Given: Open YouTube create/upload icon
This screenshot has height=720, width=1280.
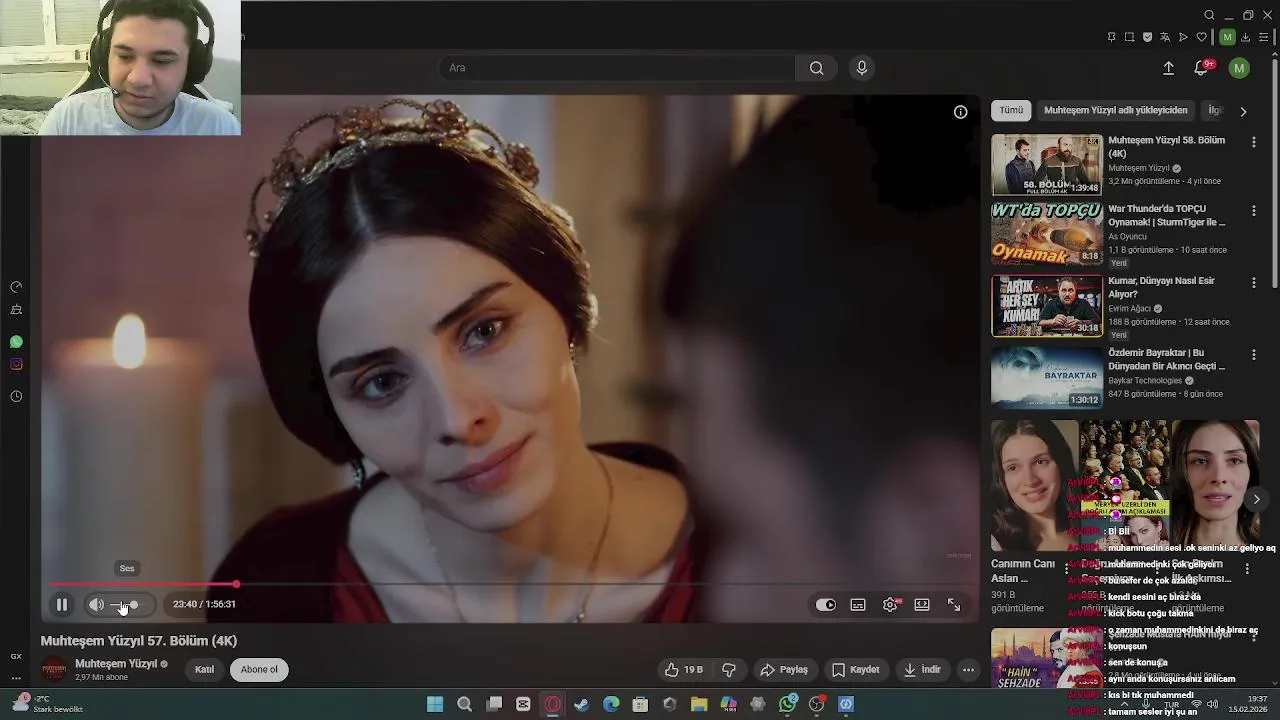Looking at the screenshot, I should pyautogui.click(x=1168, y=68).
